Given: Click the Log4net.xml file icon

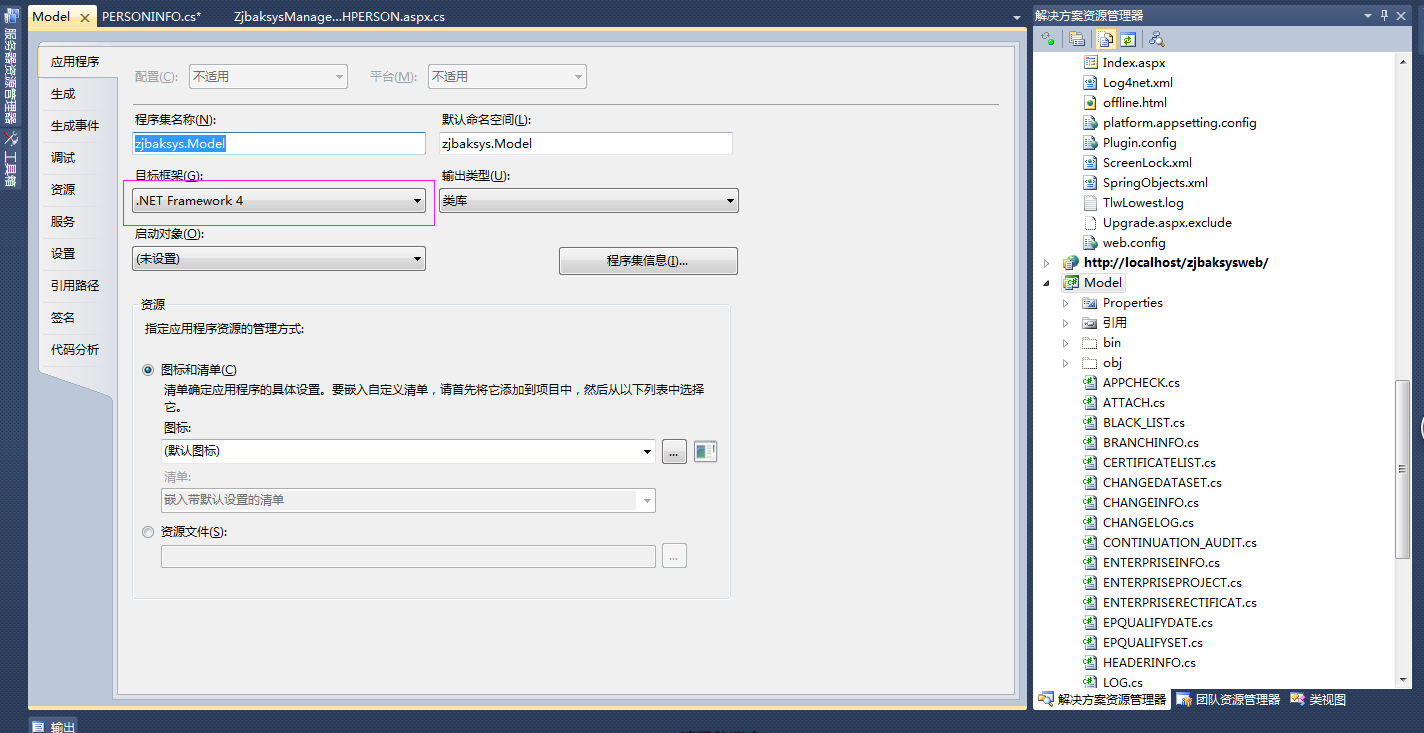Looking at the screenshot, I should (1091, 82).
